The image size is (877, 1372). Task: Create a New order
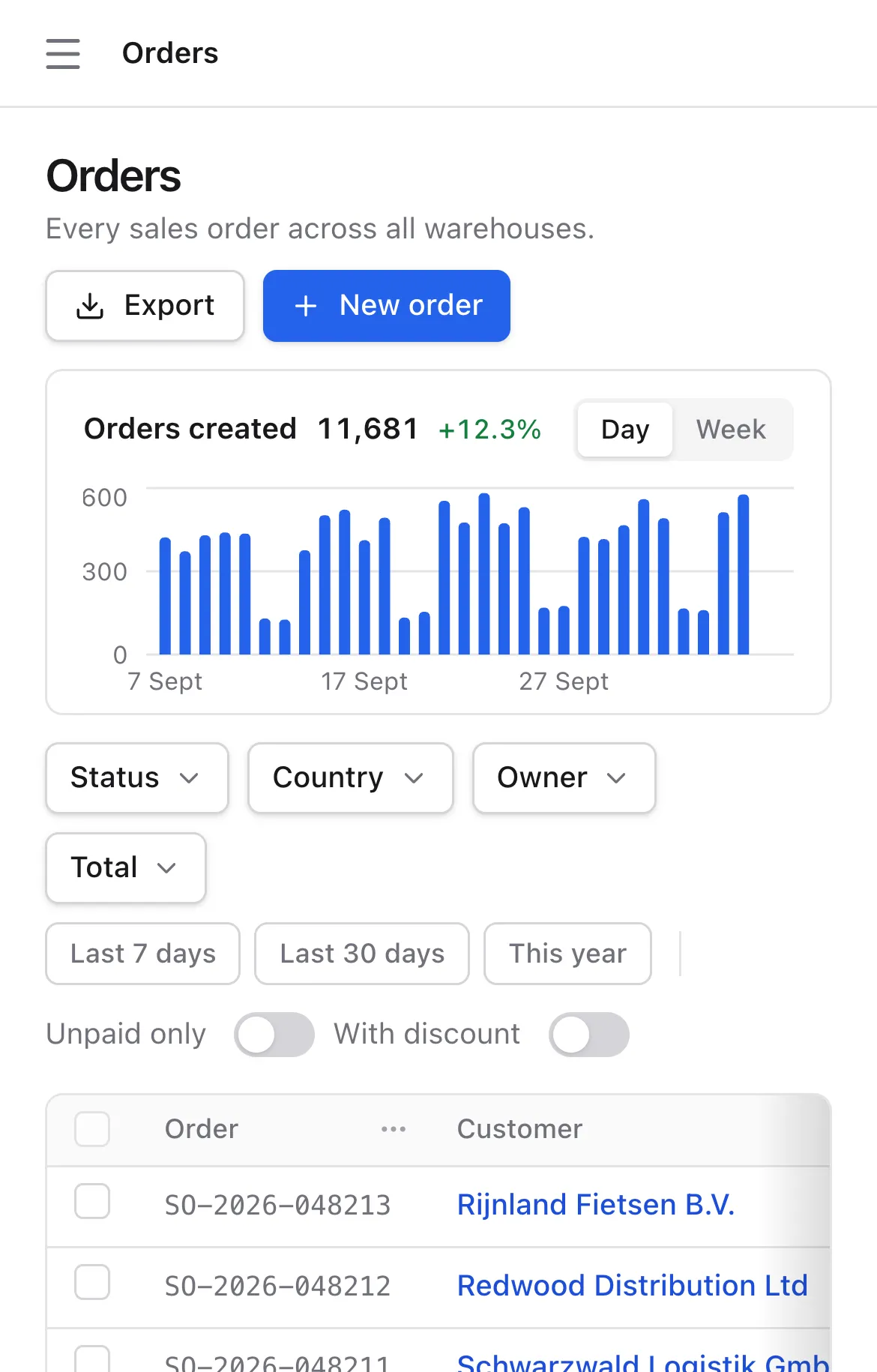(387, 306)
